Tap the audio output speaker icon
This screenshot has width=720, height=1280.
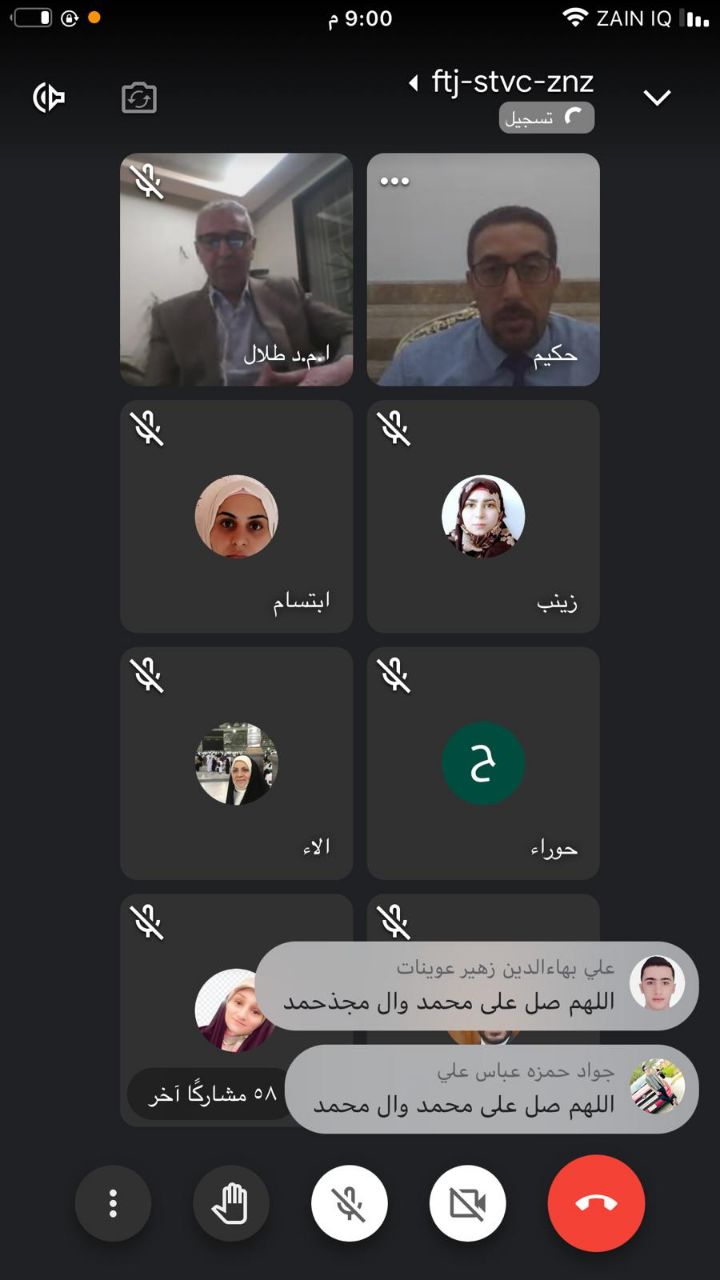[49, 97]
